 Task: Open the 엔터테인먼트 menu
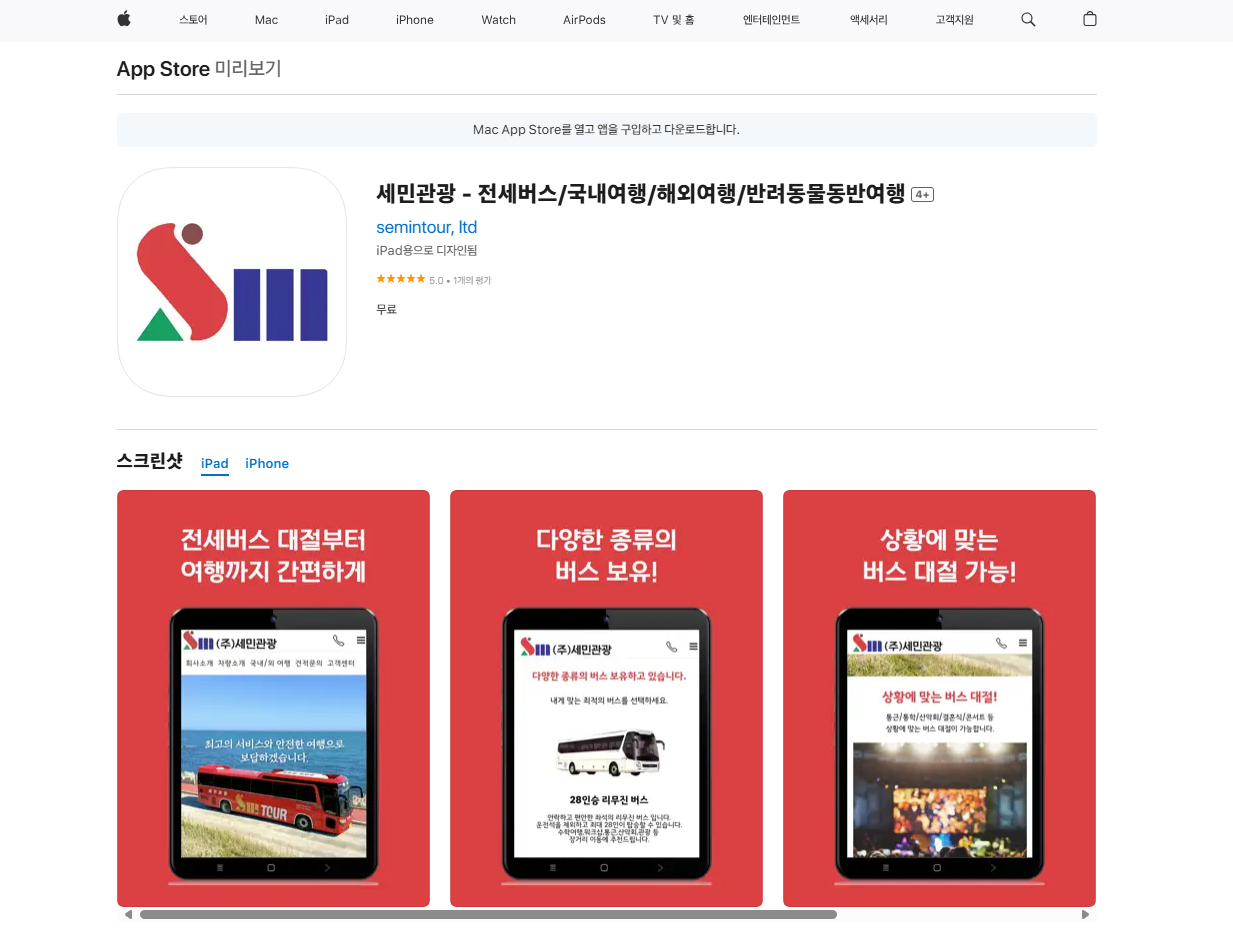(771, 20)
